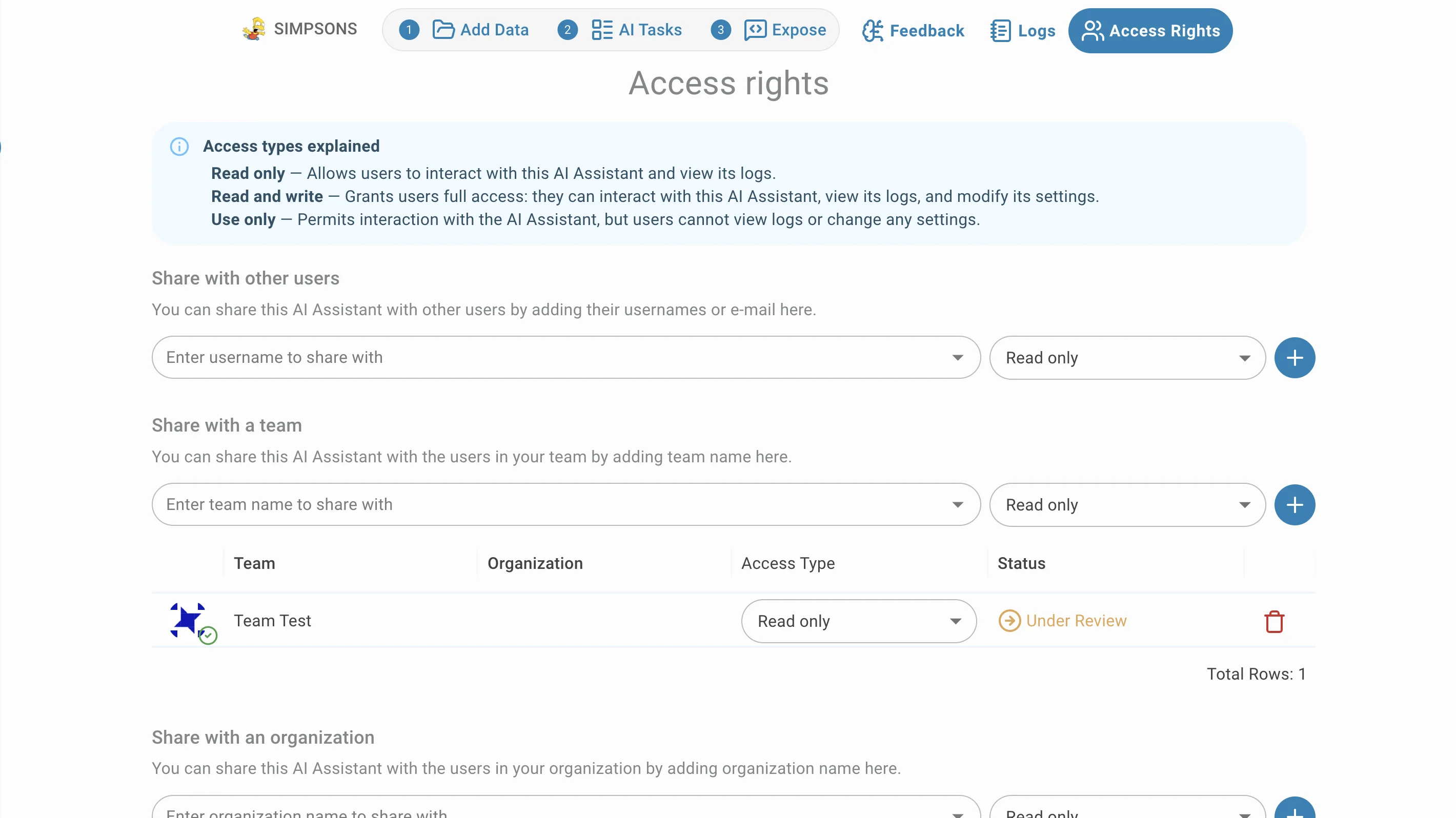Click the Access rights page title
1456x818 pixels.
pos(729,84)
